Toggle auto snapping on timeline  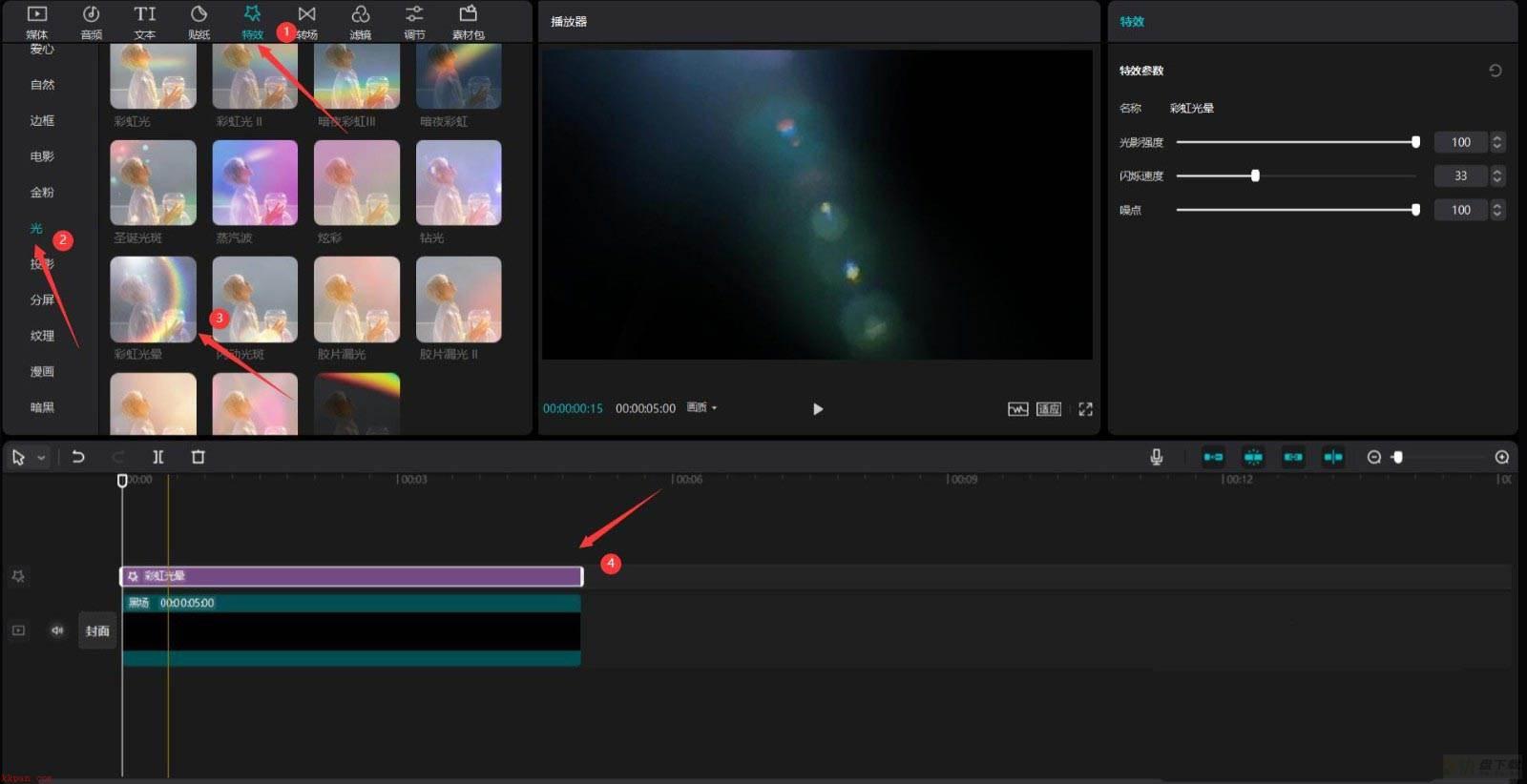click(x=1253, y=457)
